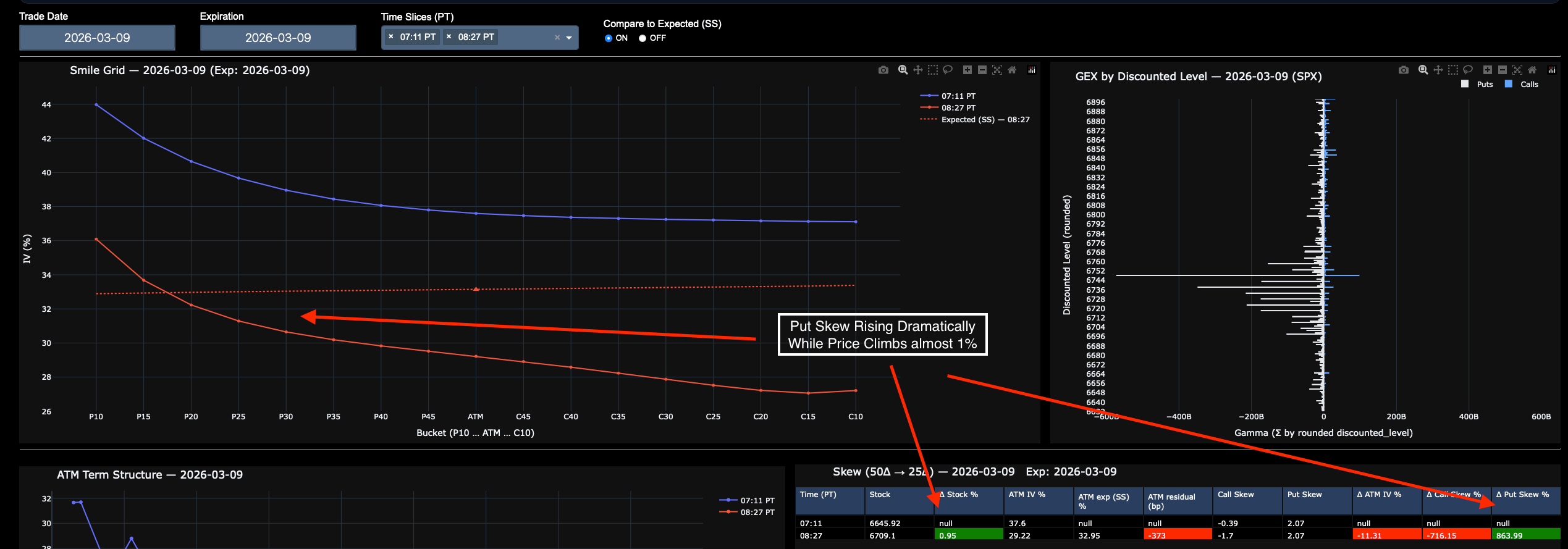Click the Δ Put Skew % column header

click(x=1526, y=501)
